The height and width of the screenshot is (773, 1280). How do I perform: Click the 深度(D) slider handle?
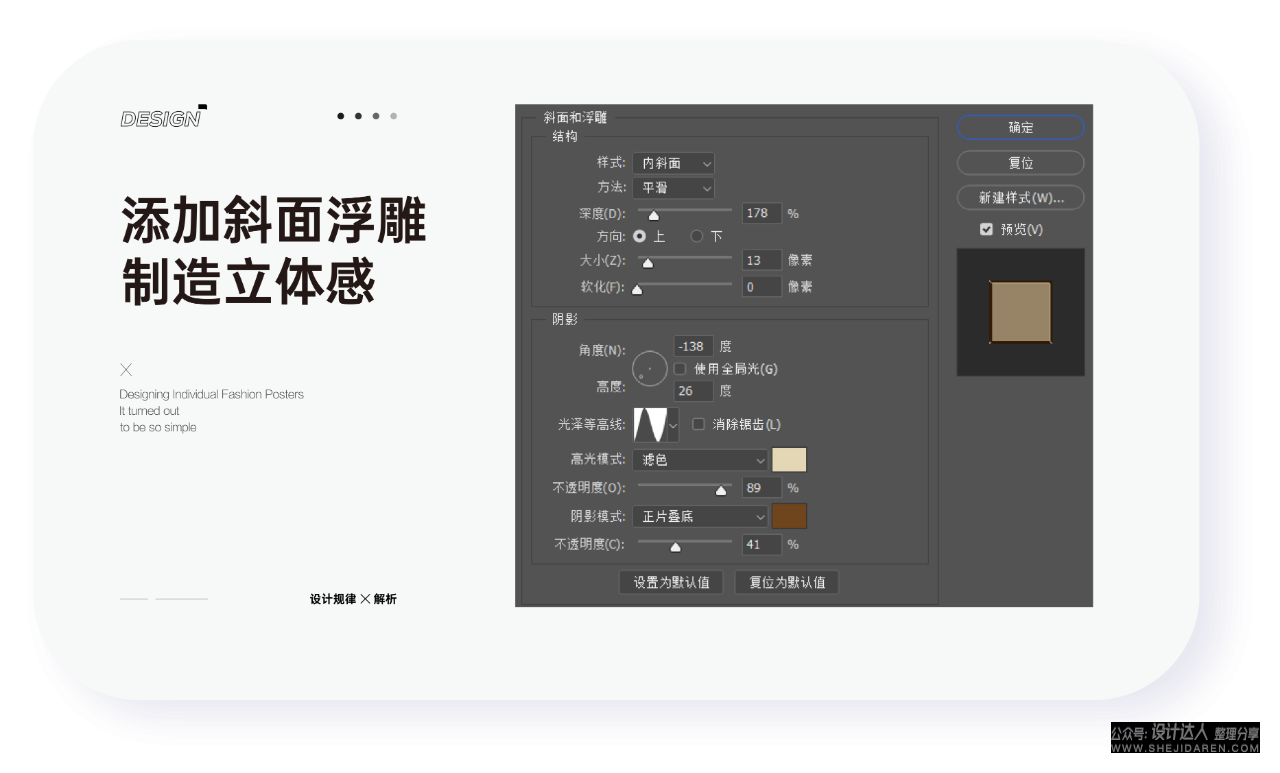[654, 215]
